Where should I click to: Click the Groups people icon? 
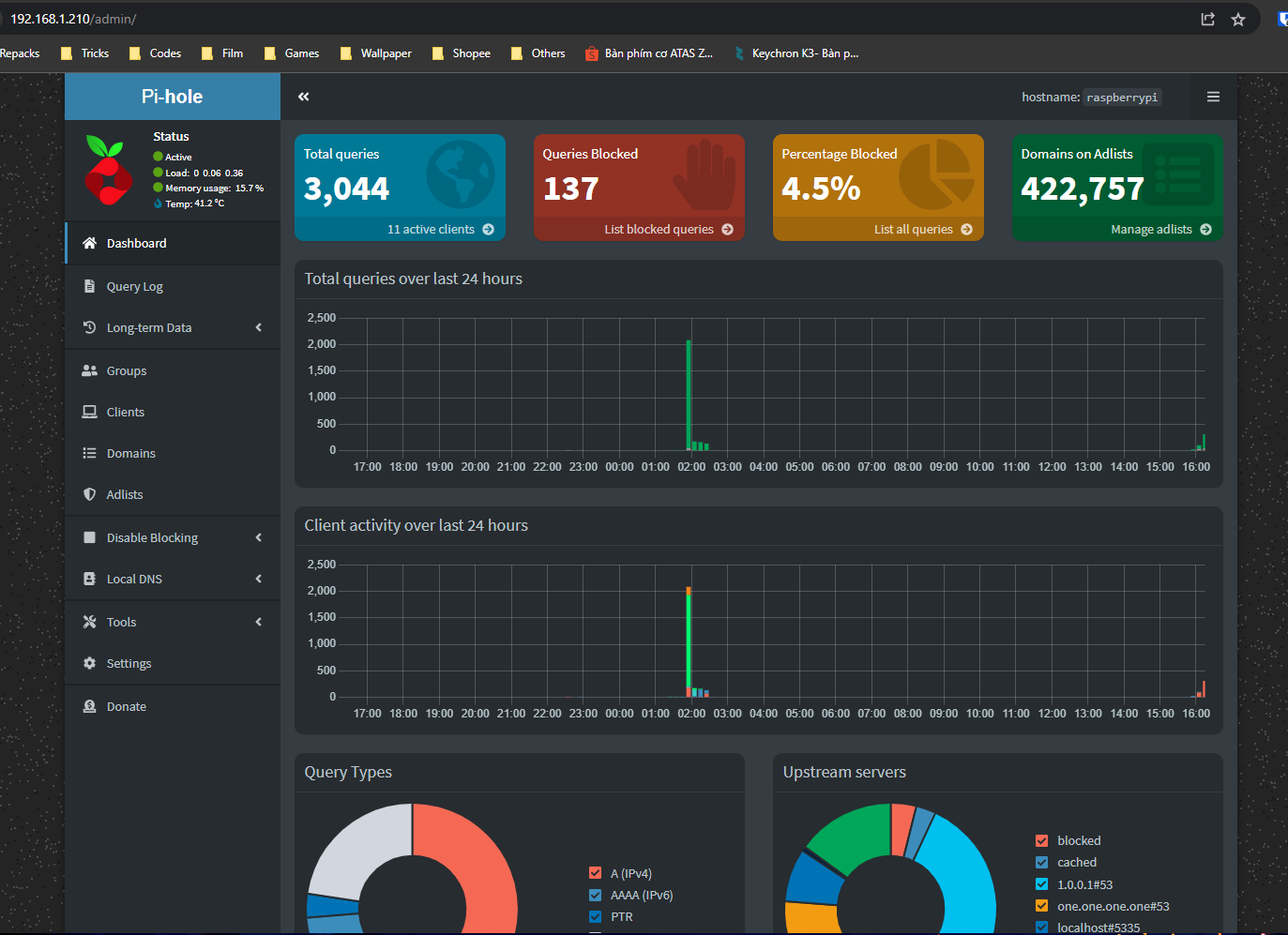click(89, 370)
